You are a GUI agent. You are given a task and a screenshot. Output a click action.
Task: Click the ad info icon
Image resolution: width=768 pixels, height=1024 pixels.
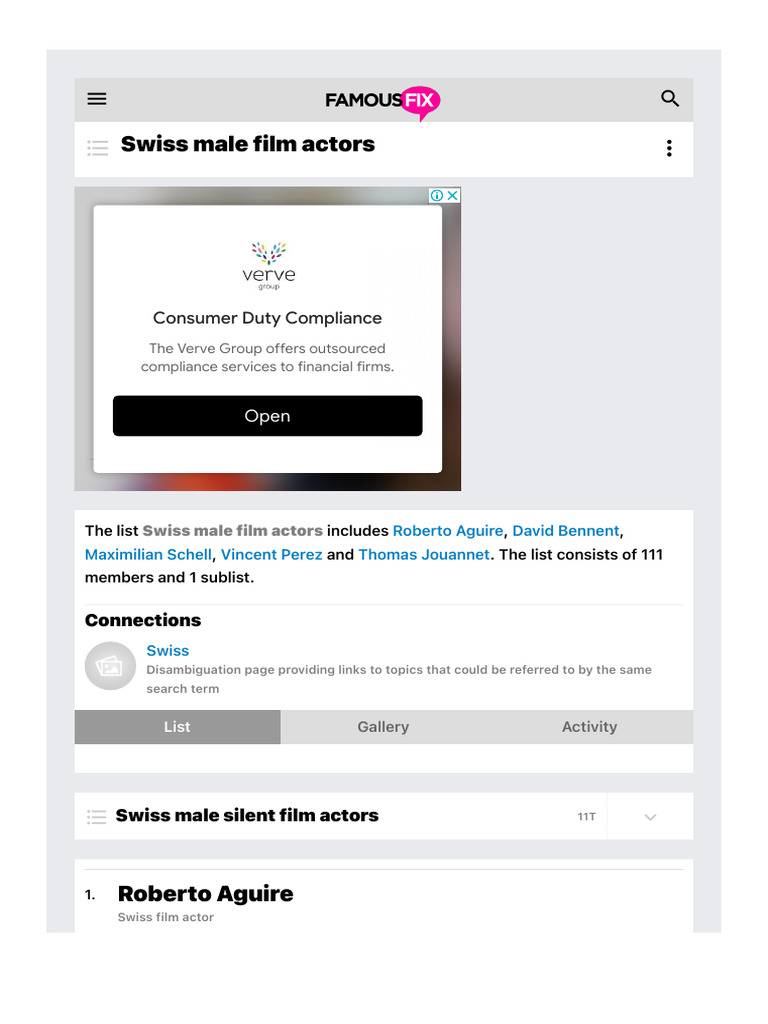pyautogui.click(x=437, y=196)
